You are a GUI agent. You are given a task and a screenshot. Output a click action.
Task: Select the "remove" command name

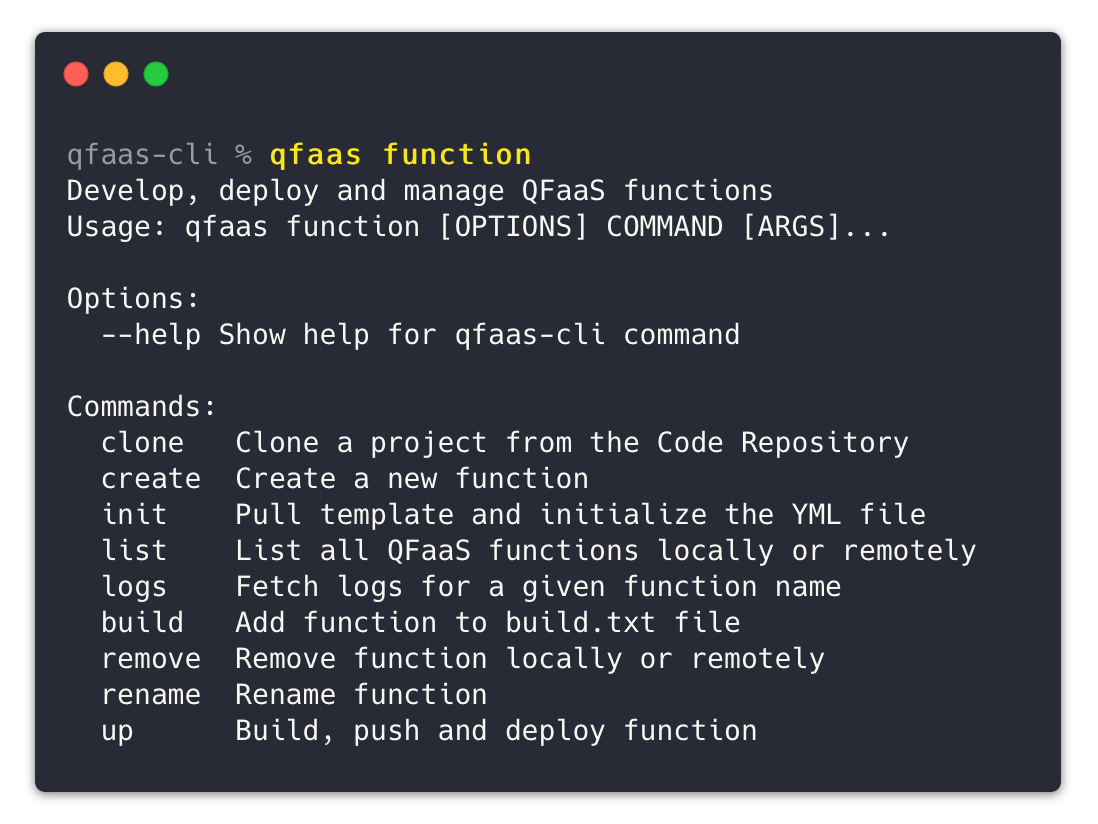click(x=151, y=659)
